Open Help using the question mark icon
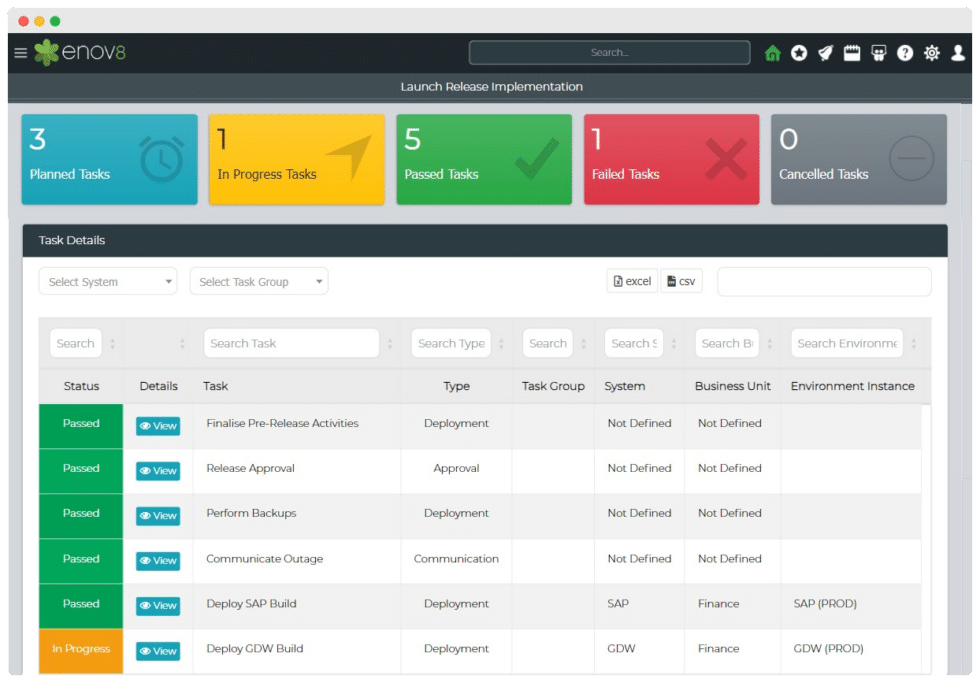 [905, 52]
